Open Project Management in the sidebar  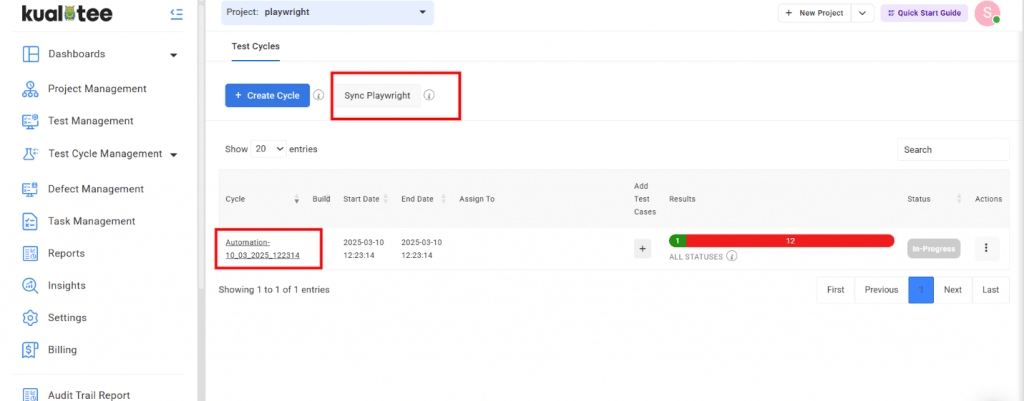(97, 89)
